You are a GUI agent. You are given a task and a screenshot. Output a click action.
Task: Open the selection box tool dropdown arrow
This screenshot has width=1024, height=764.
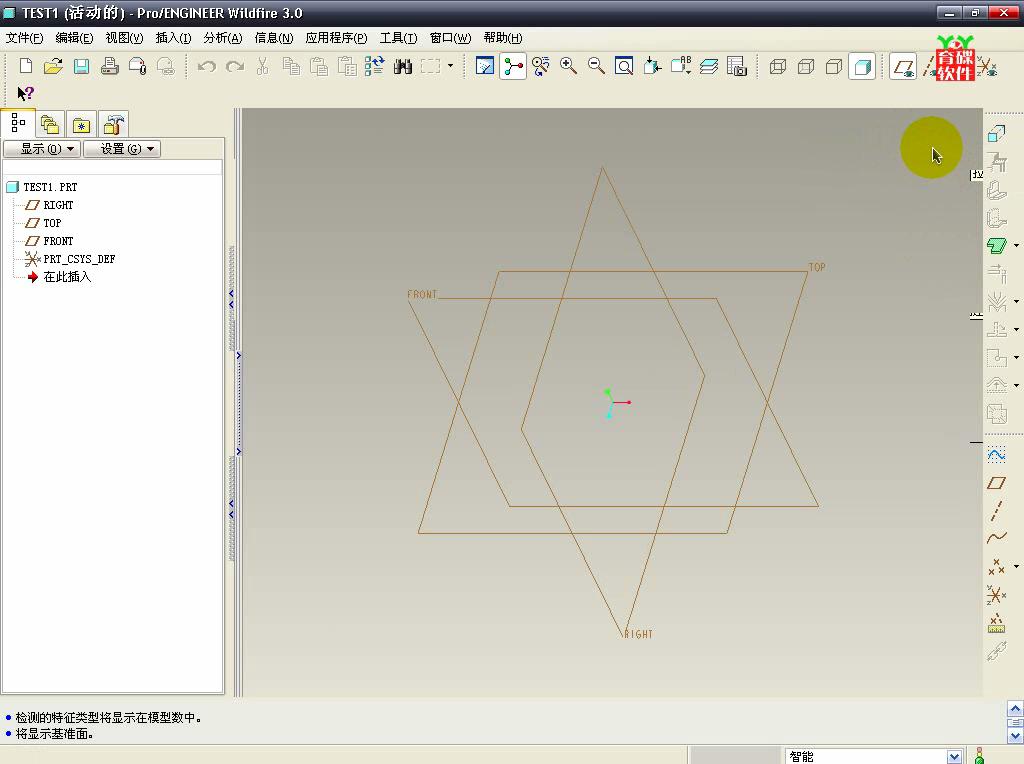tap(450, 66)
